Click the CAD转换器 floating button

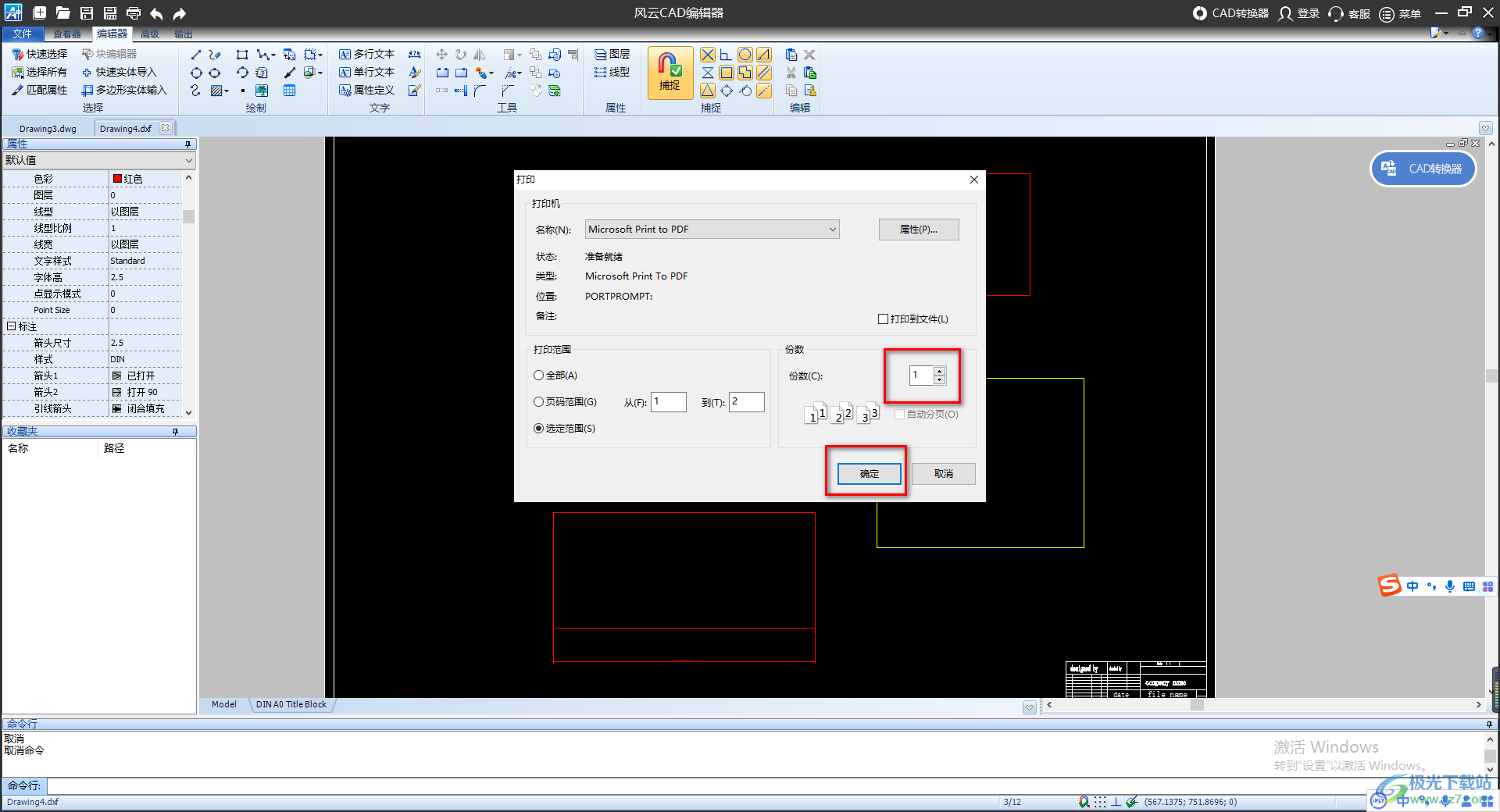click(1423, 169)
